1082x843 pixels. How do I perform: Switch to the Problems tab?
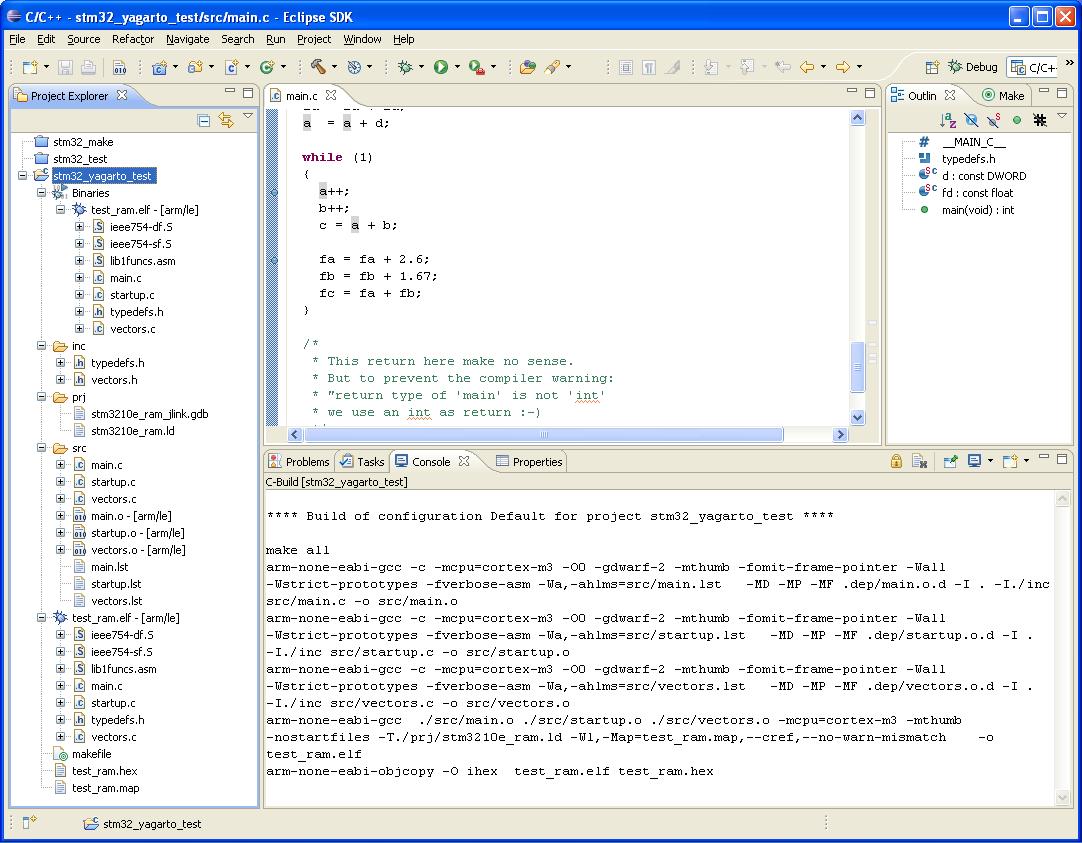[299, 462]
